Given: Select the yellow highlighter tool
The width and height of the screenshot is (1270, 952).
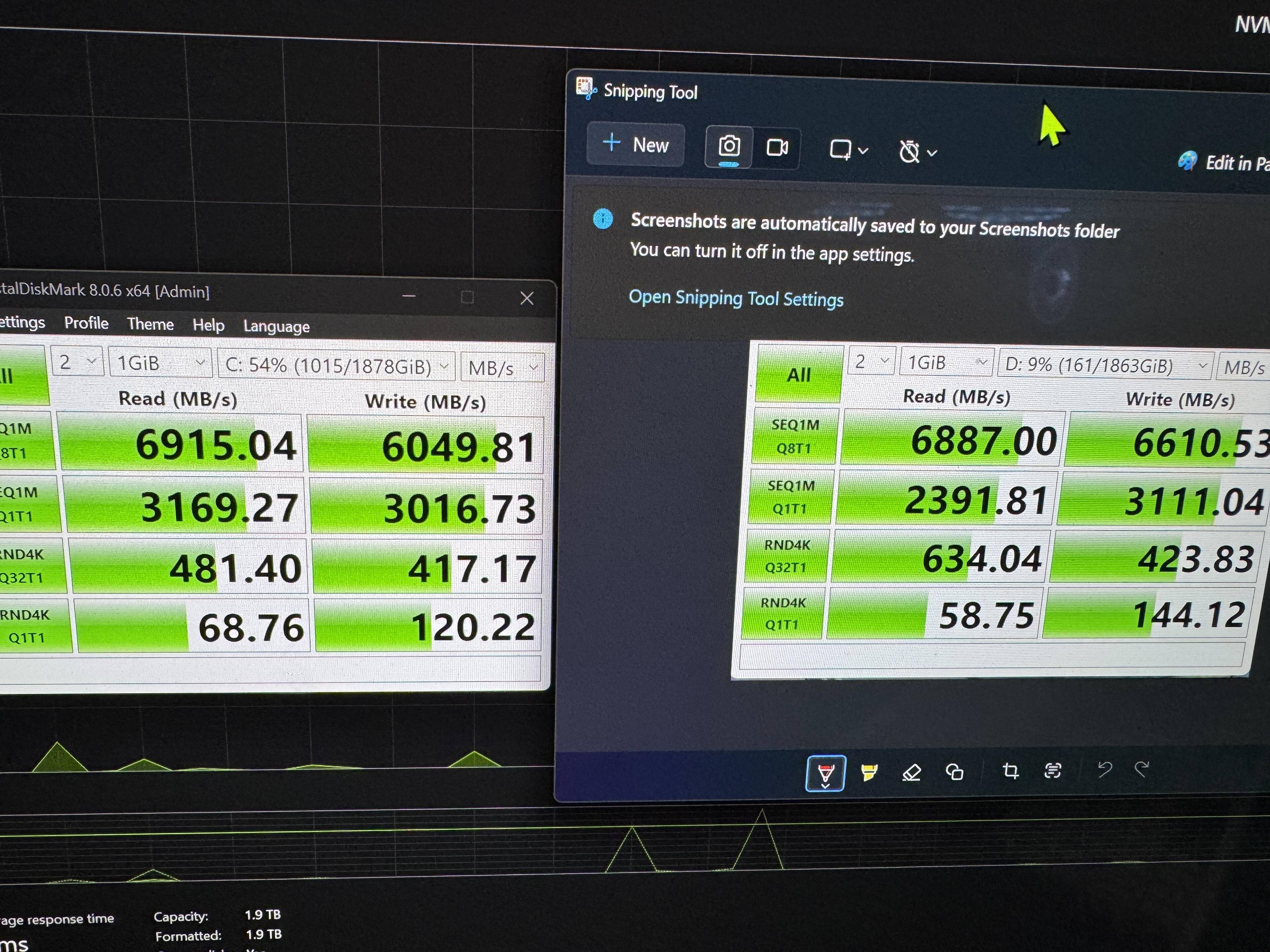Looking at the screenshot, I should coord(869,773).
